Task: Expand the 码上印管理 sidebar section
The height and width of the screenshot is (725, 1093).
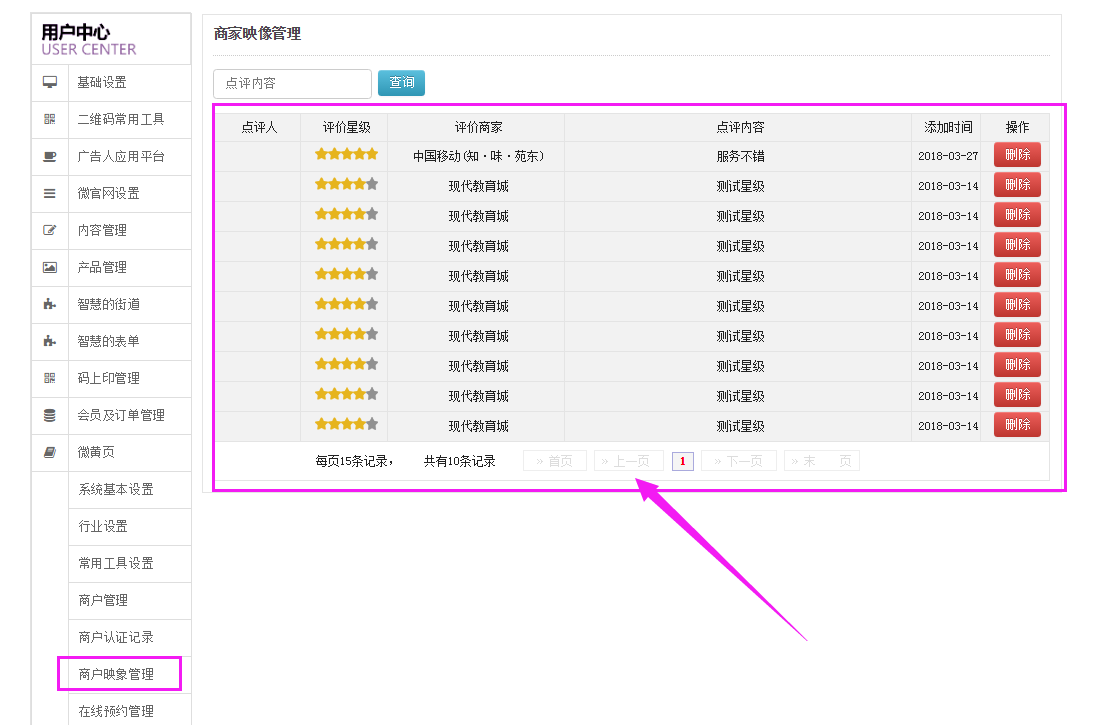Action: tap(109, 379)
